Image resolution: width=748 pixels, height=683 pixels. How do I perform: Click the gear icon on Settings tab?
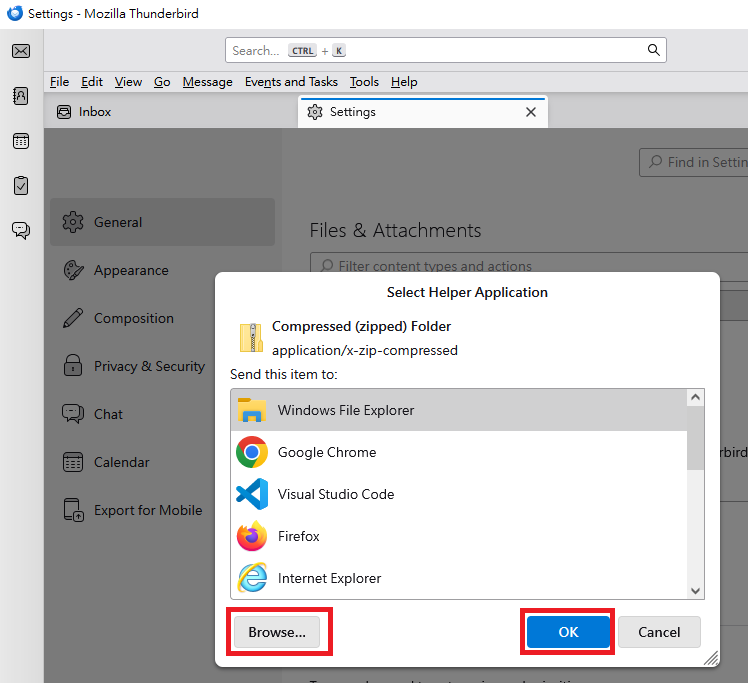point(315,112)
